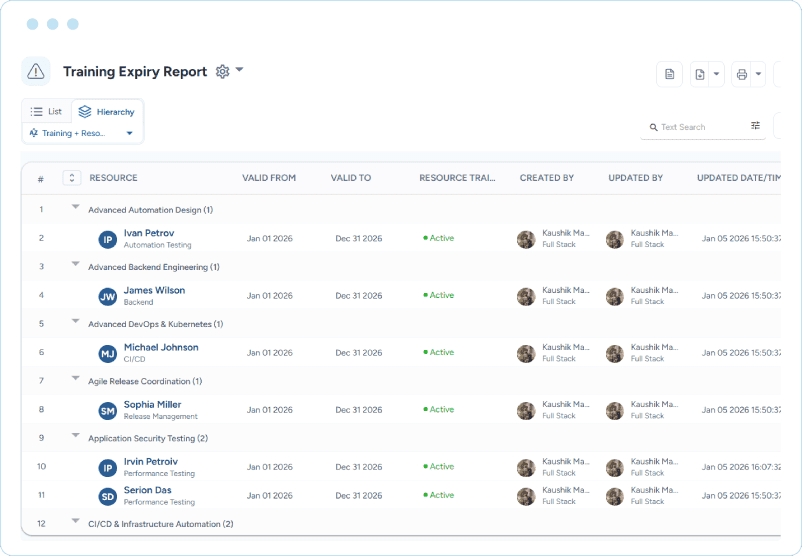Open Ivan Petrov resource link

tap(149, 233)
